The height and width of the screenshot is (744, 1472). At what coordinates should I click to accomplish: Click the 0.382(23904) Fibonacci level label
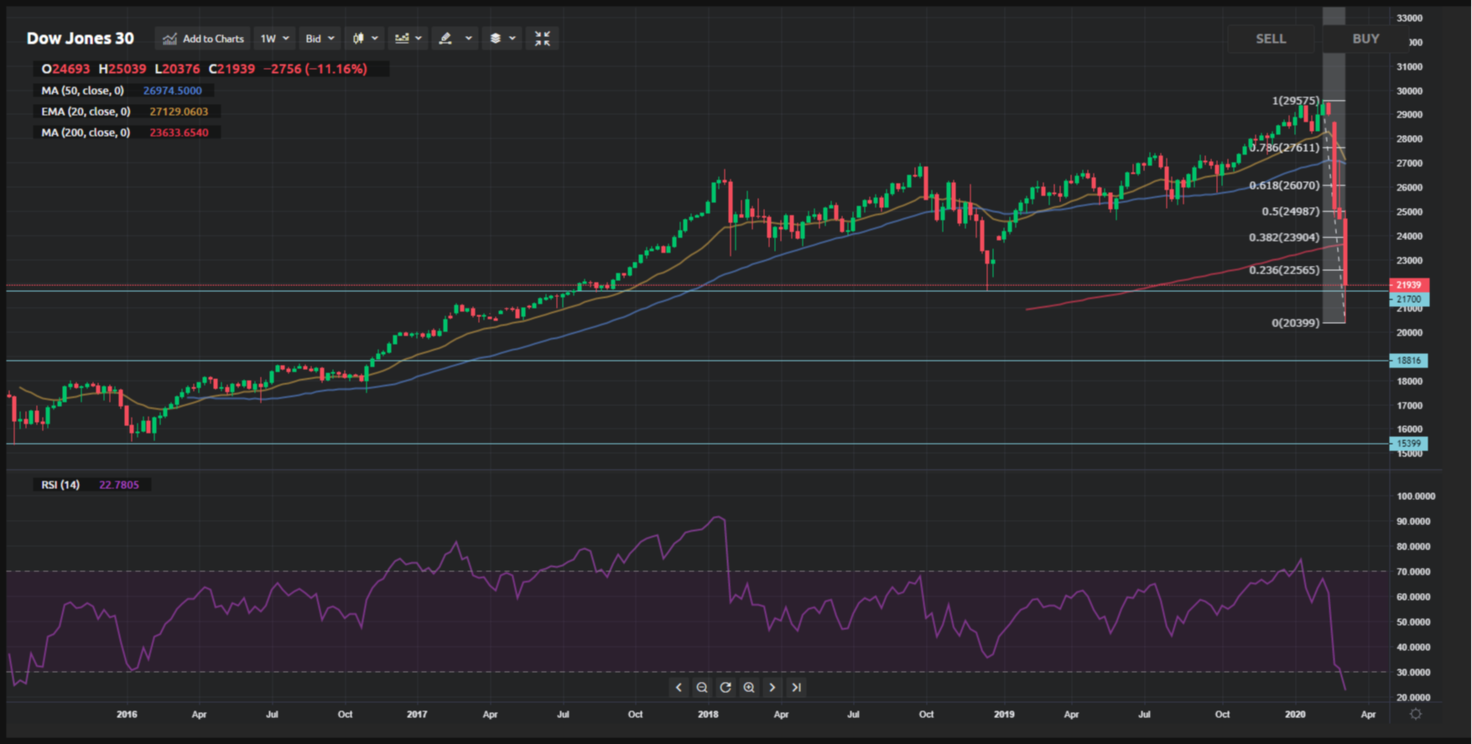(x=1283, y=238)
